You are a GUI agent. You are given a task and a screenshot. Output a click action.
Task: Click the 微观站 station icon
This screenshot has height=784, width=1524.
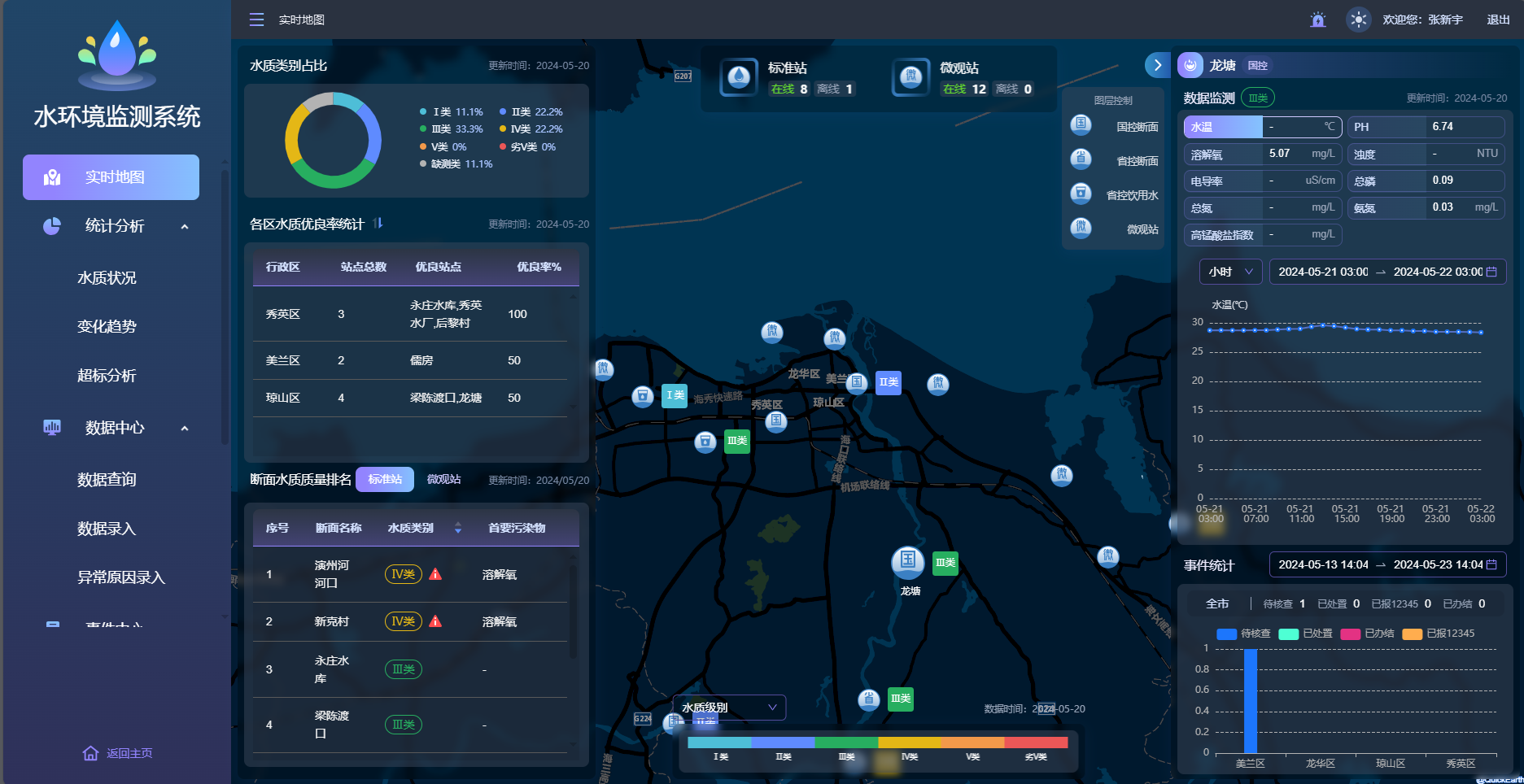[x=910, y=77]
